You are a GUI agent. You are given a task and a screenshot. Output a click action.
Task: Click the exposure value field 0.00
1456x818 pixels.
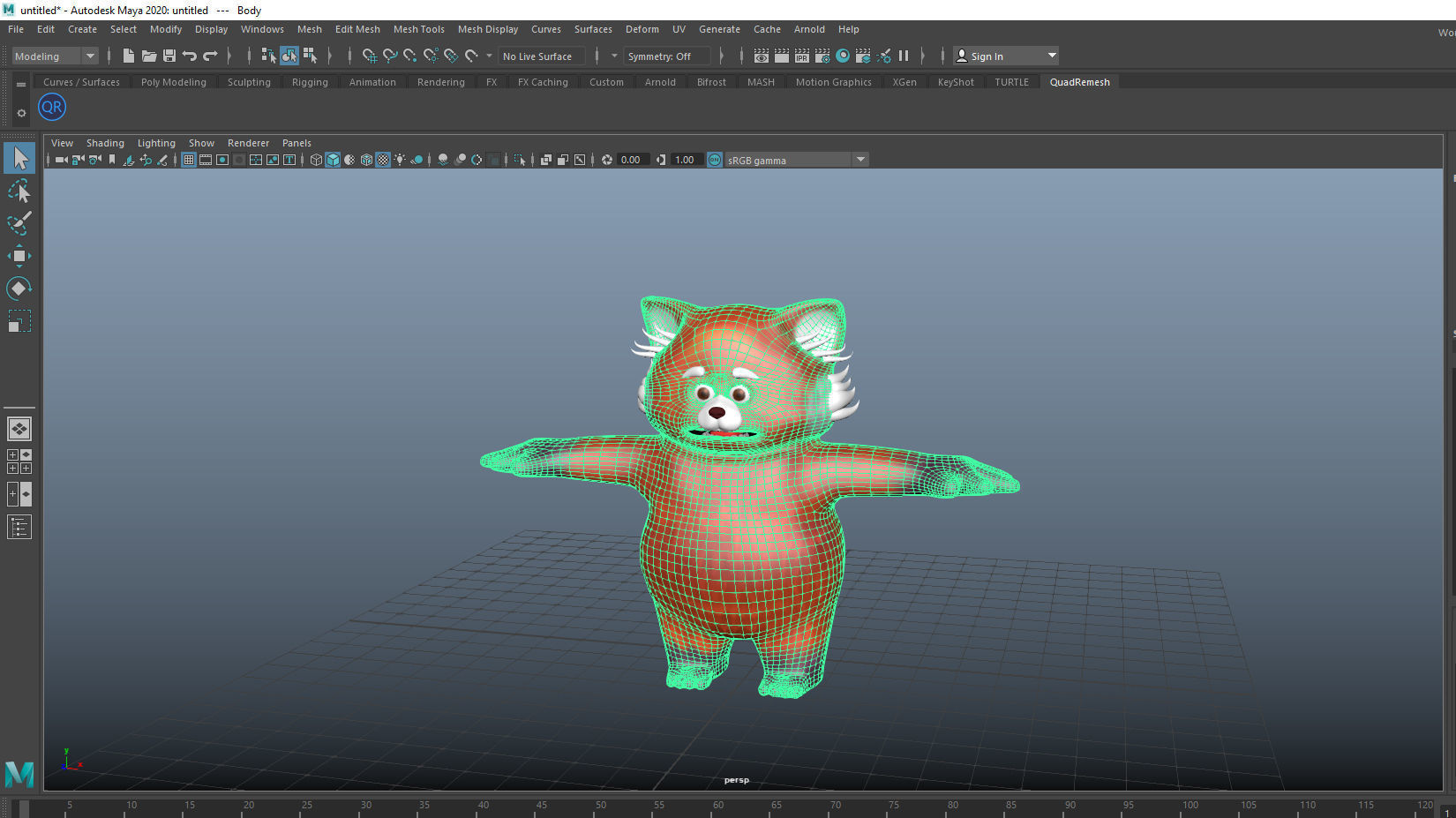coord(632,160)
